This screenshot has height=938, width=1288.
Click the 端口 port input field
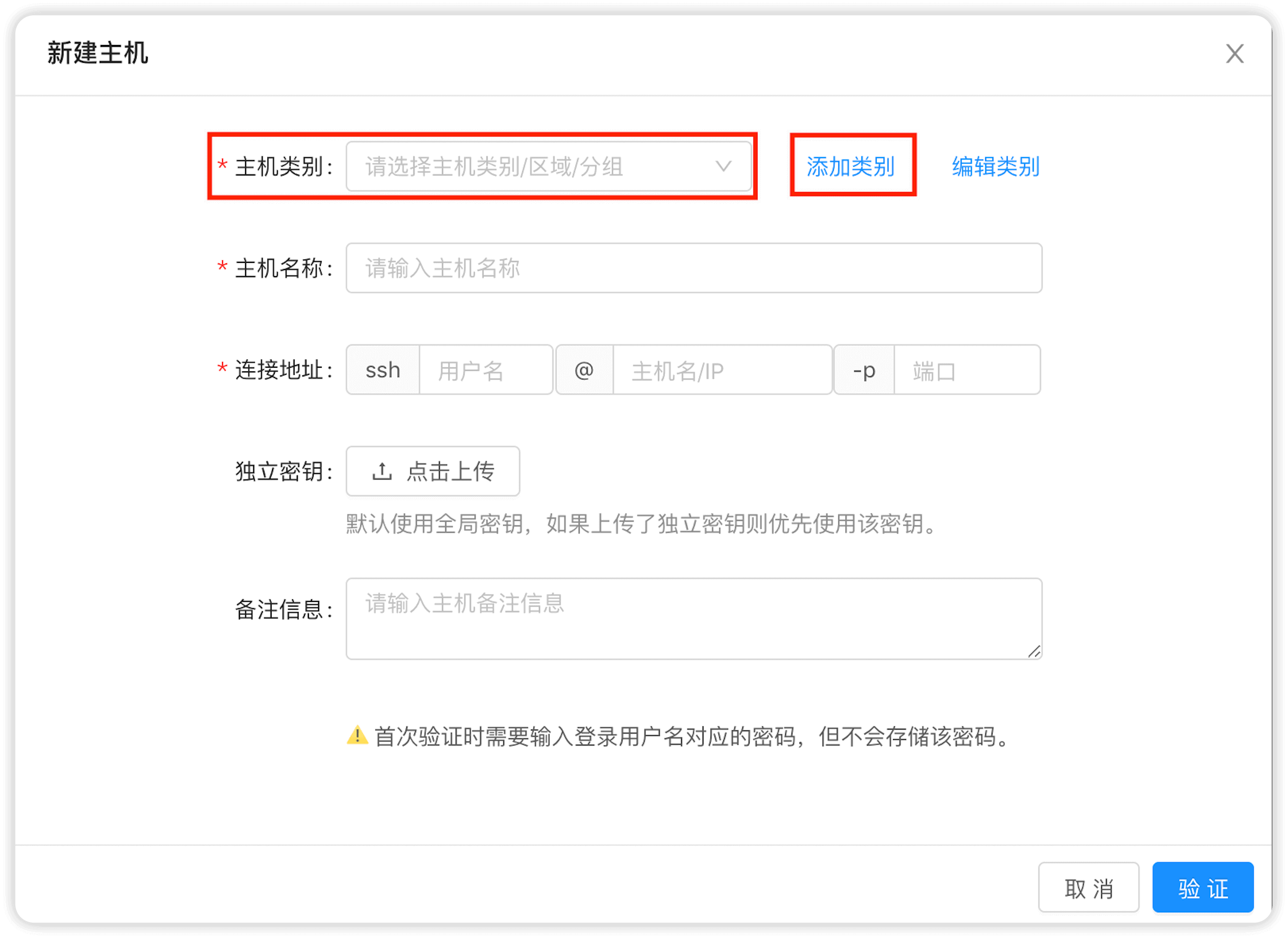click(967, 370)
